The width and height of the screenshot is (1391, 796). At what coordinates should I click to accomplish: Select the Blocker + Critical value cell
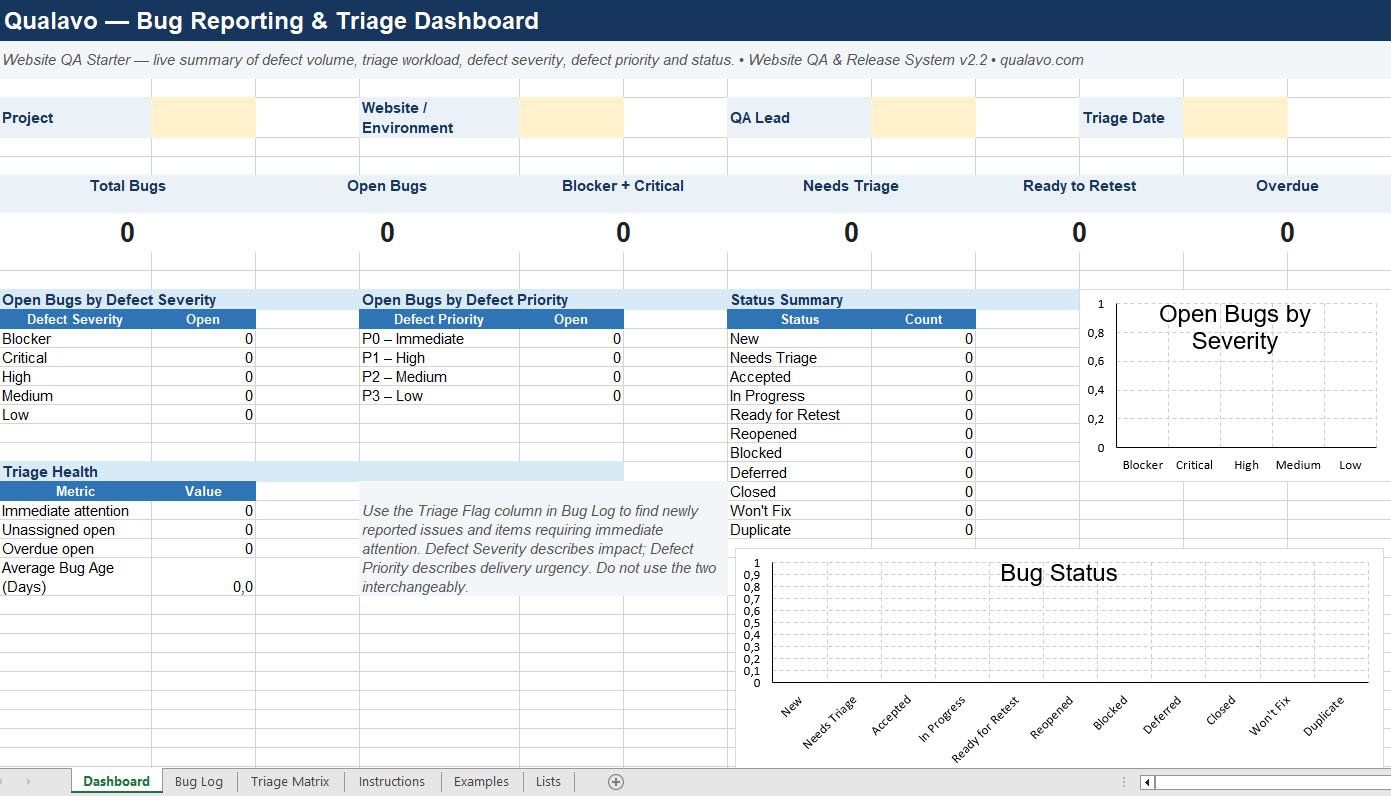click(623, 233)
